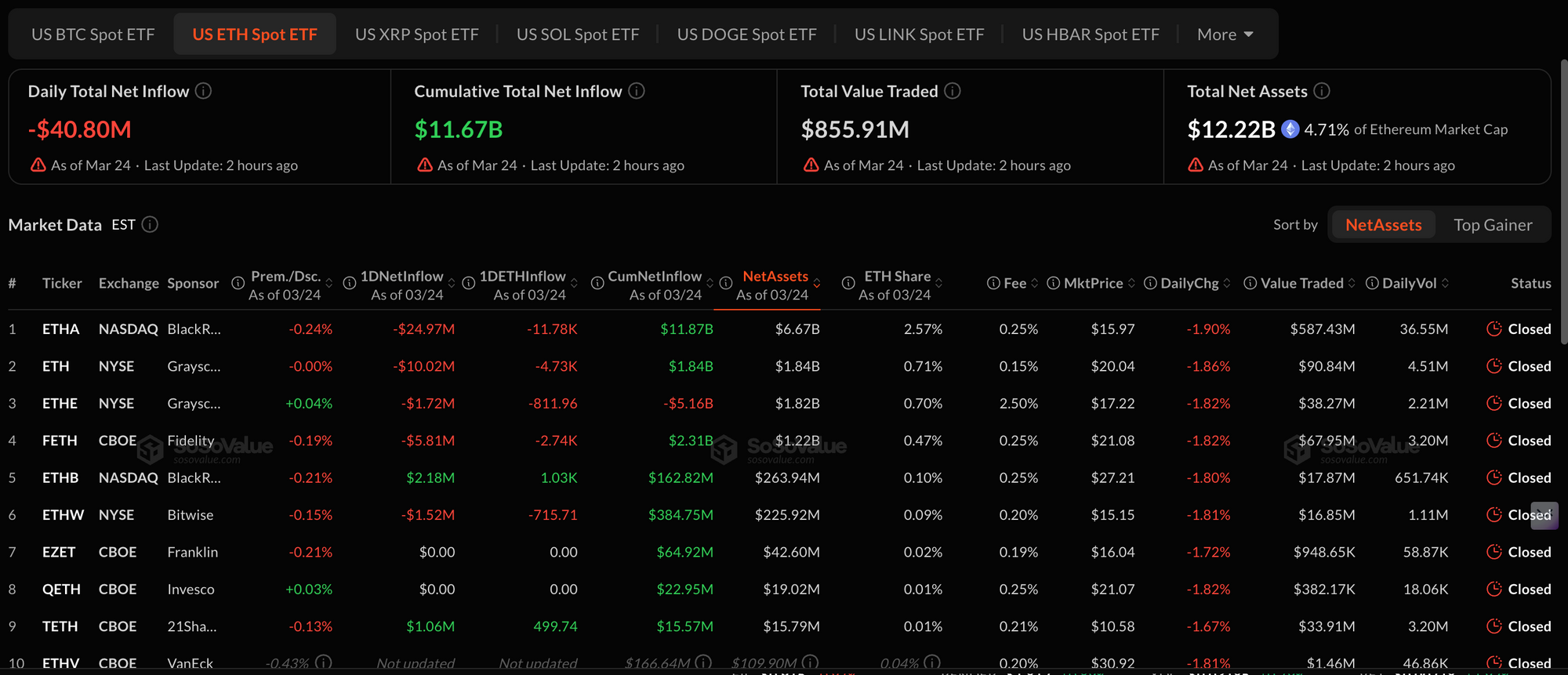
Task: Toggle sort arrows on Fee column
Action: pyautogui.click(x=1035, y=283)
